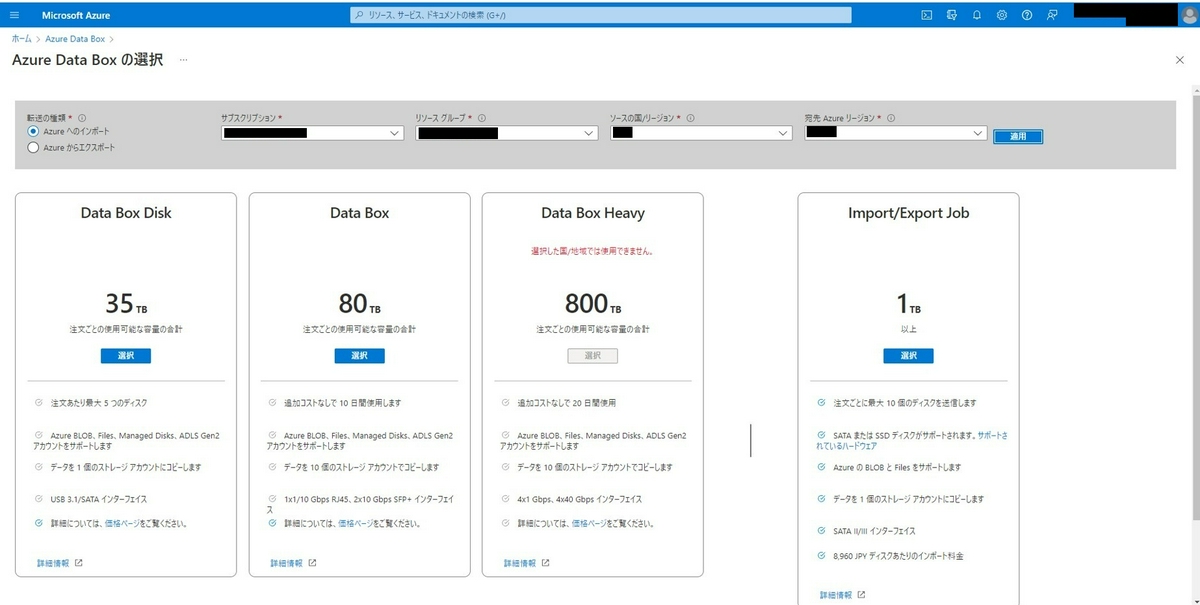Click 注文あたり最大 5 つのディスク text
Image resolution: width=1200 pixels, height=605 pixels.
98,403
